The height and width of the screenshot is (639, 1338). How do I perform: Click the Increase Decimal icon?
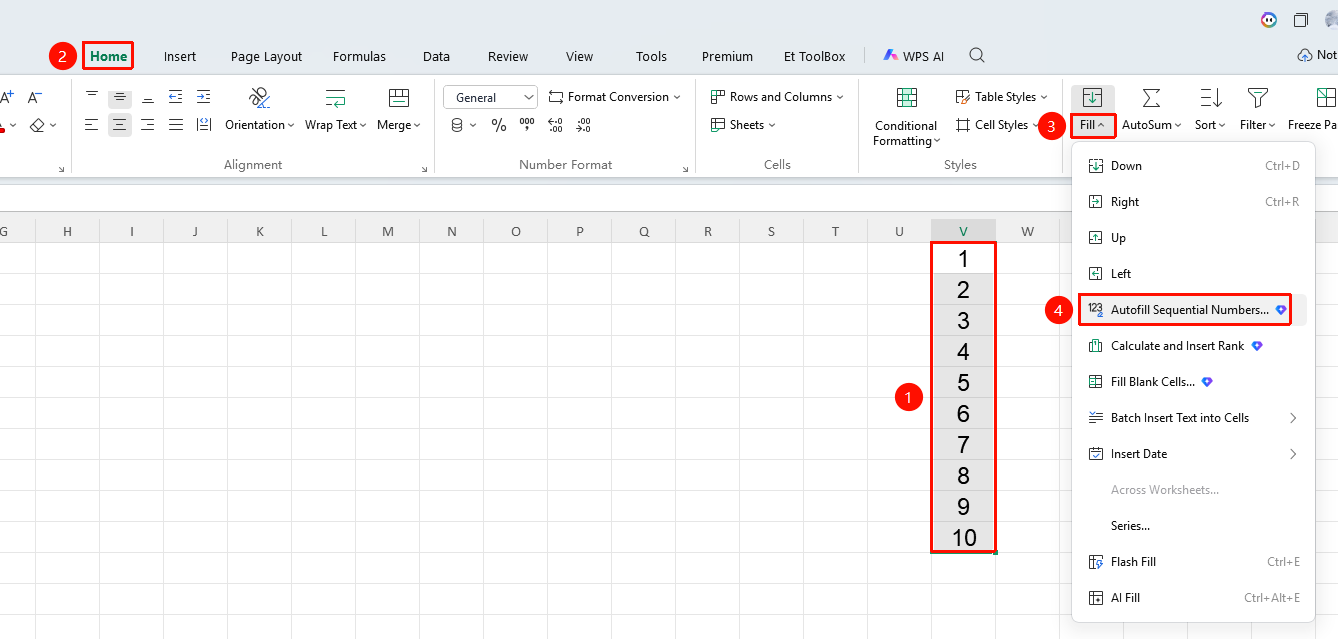click(x=555, y=125)
